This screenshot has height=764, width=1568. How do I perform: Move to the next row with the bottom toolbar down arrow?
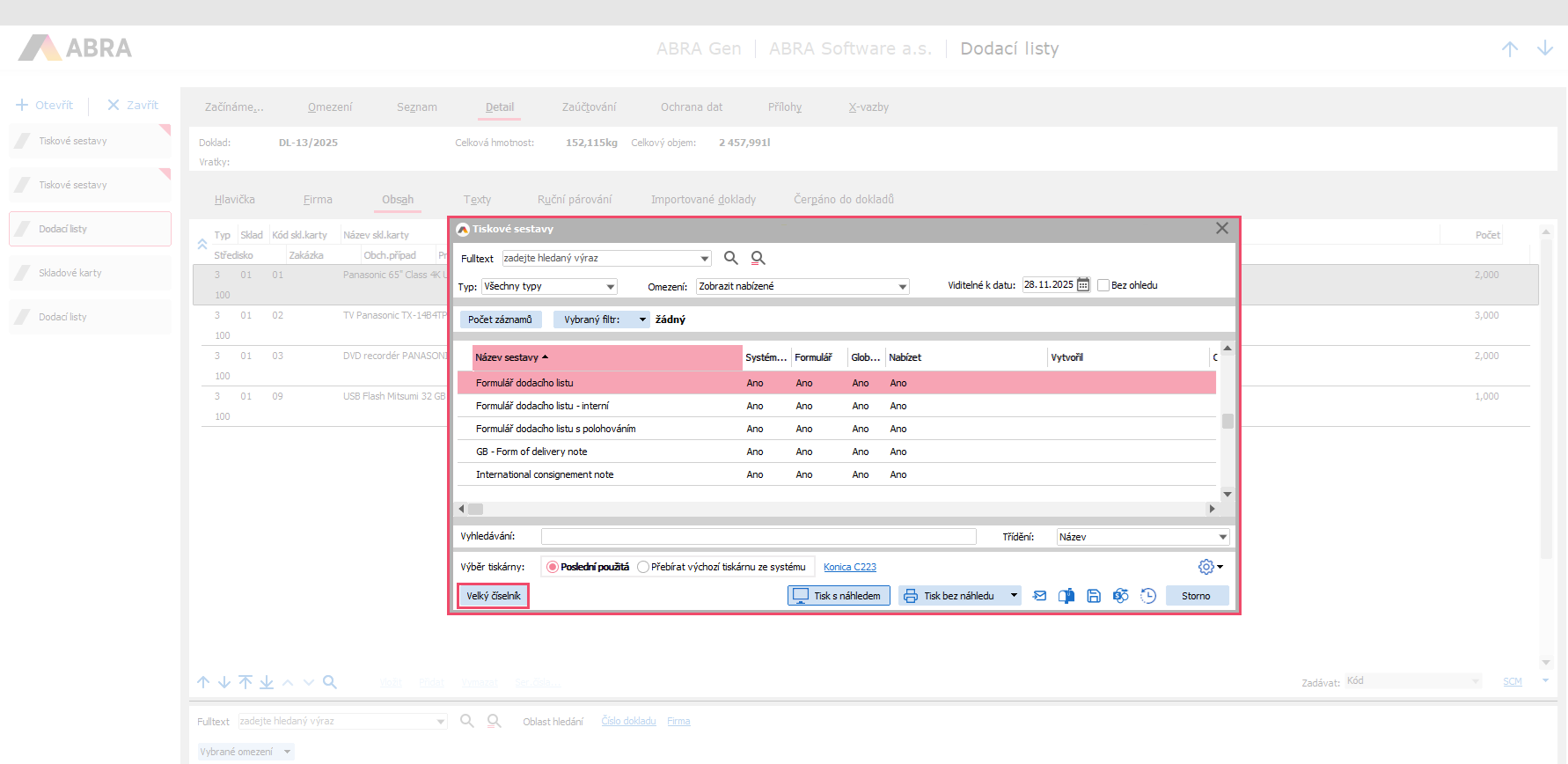(224, 682)
